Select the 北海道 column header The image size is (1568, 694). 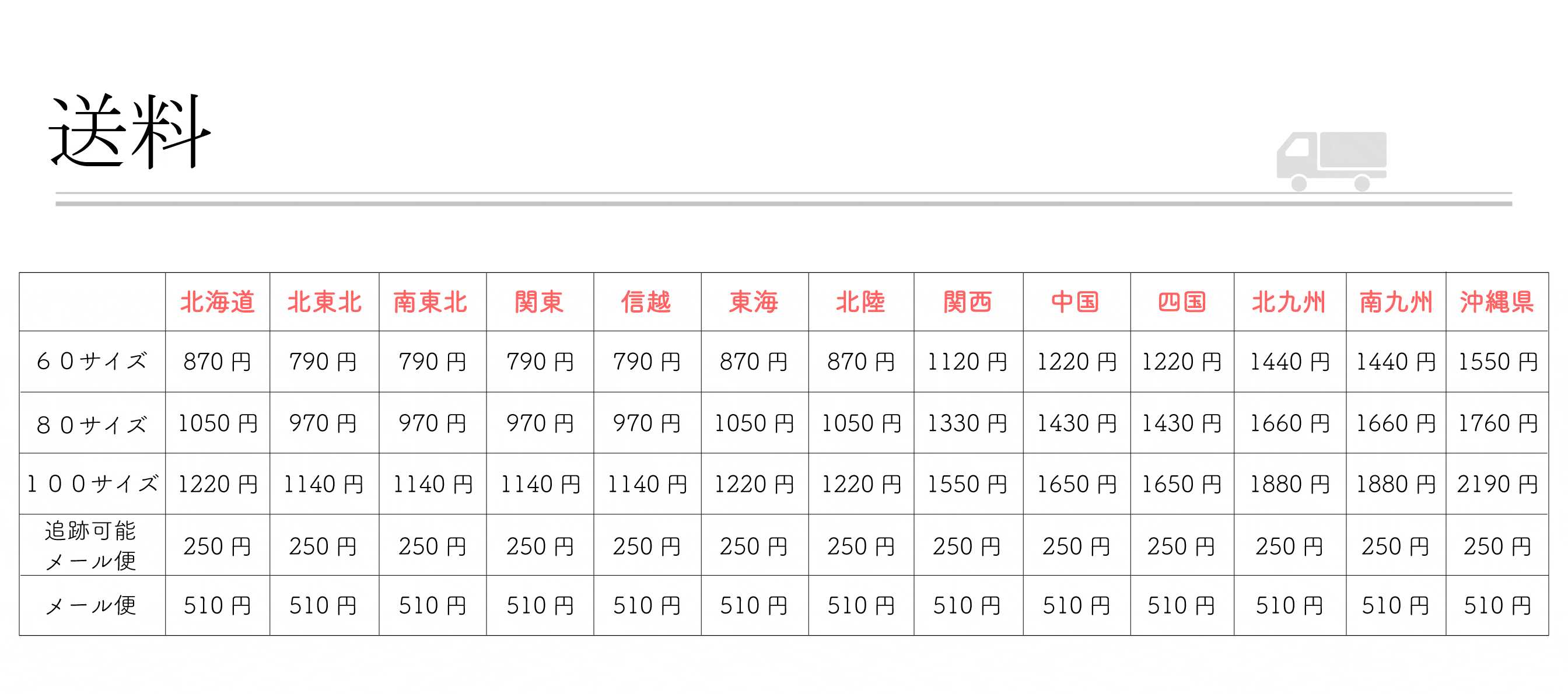click(218, 303)
